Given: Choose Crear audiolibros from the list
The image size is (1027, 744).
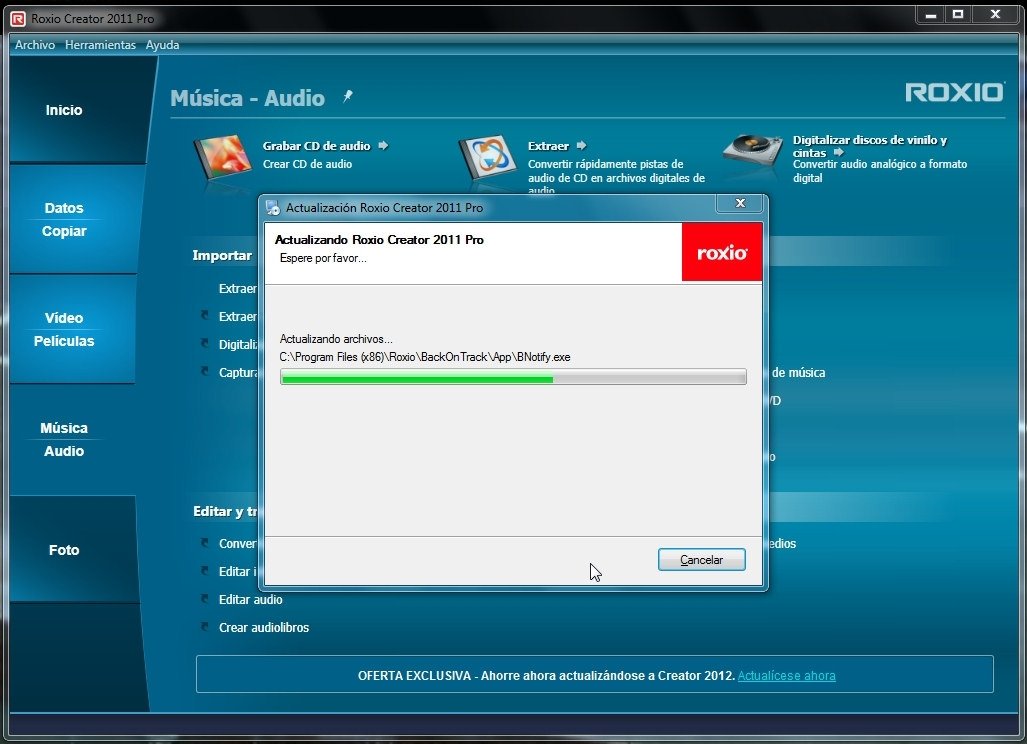Looking at the screenshot, I should tap(264, 627).
